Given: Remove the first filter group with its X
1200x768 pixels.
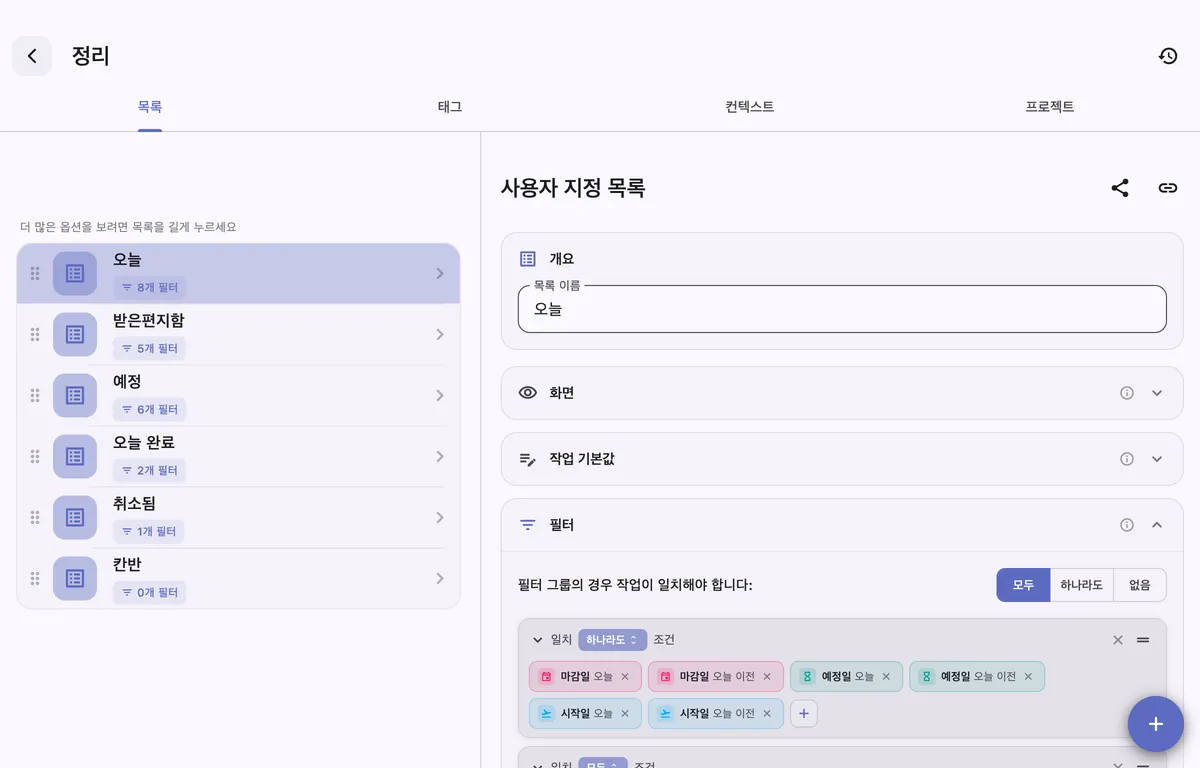Looking at the screenshot, I should pyautogui.click(x=1118, y=640).
